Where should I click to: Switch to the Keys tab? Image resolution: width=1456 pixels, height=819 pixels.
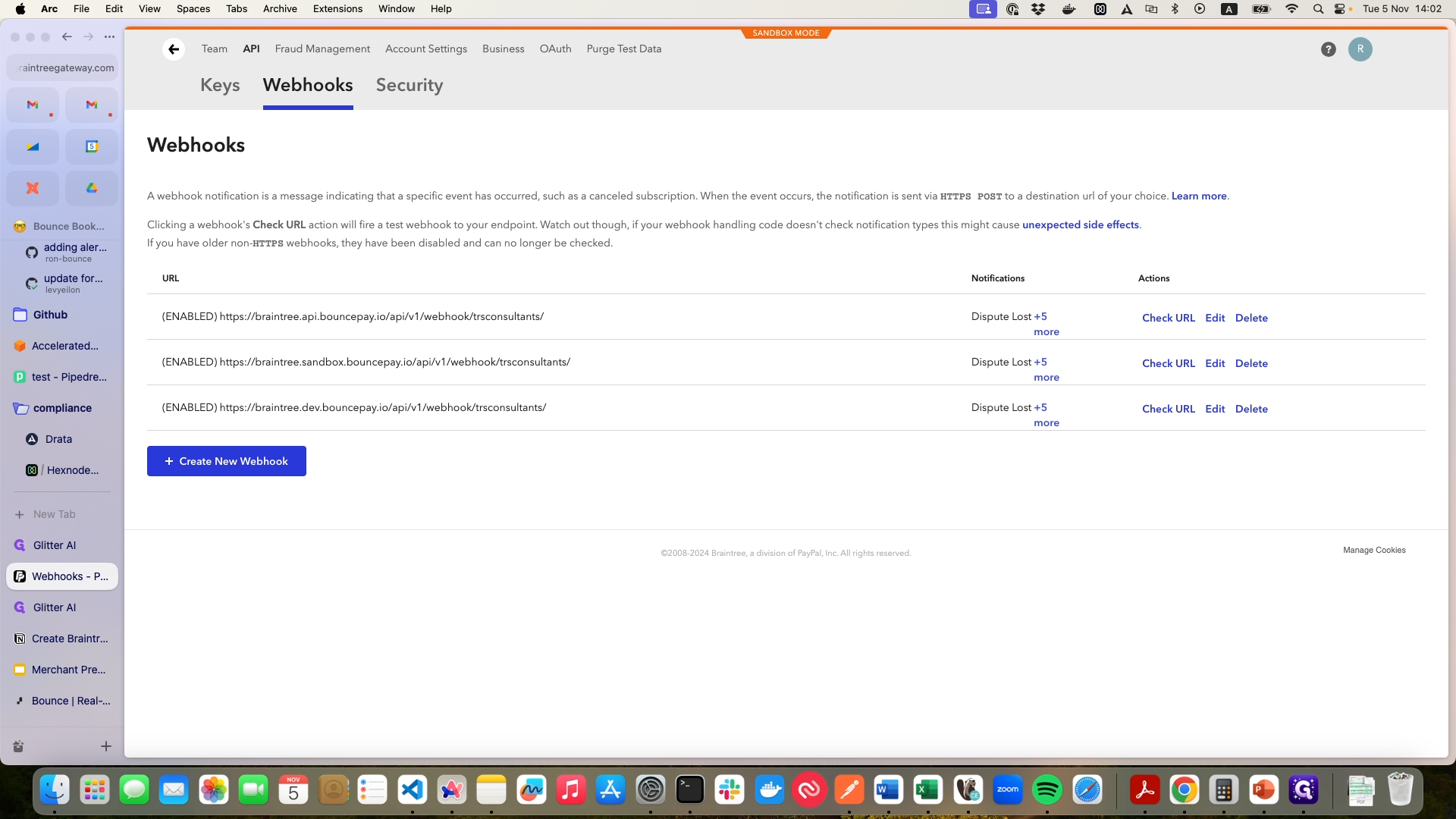220,85
